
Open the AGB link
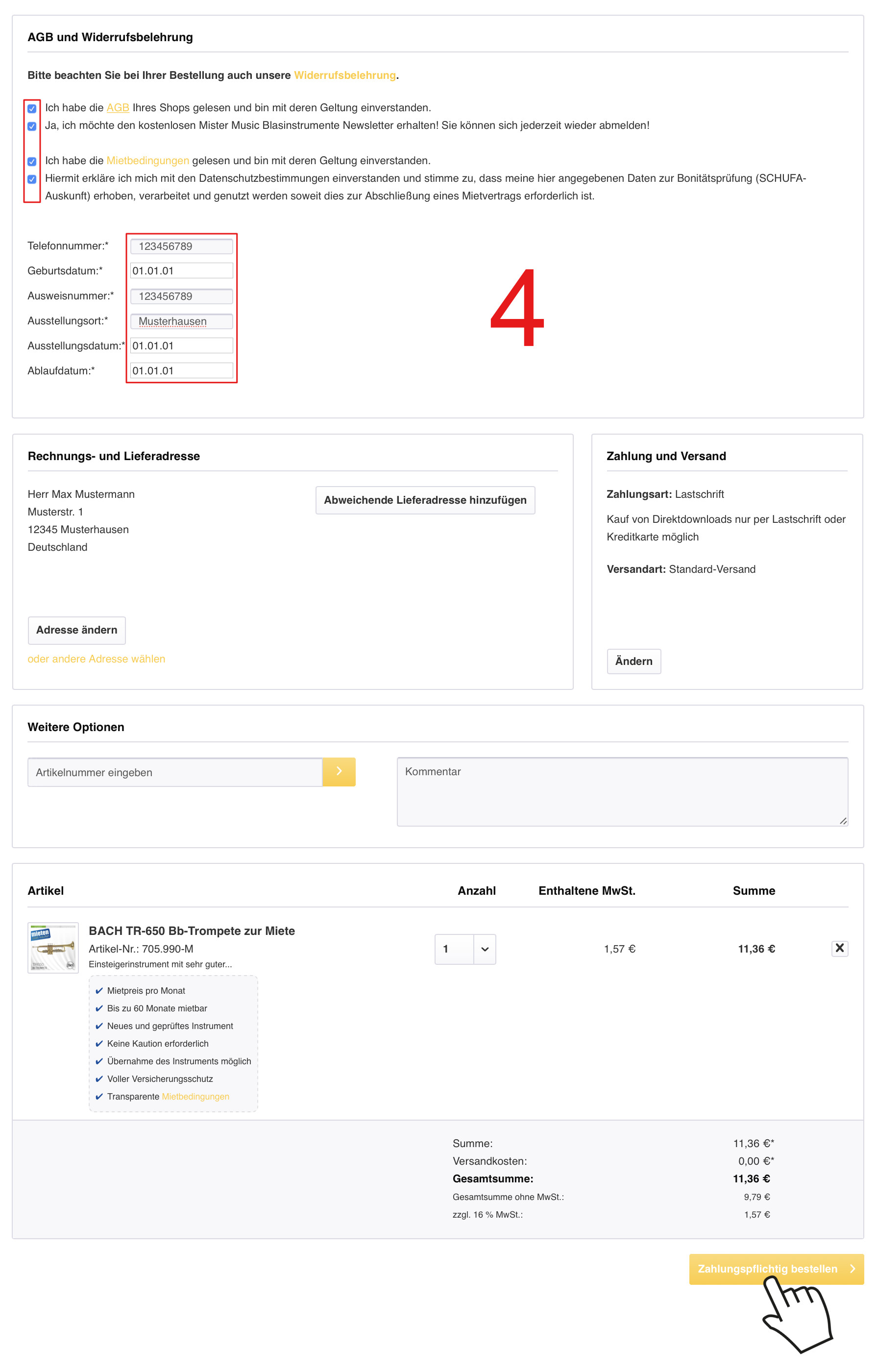pos(118,108)
